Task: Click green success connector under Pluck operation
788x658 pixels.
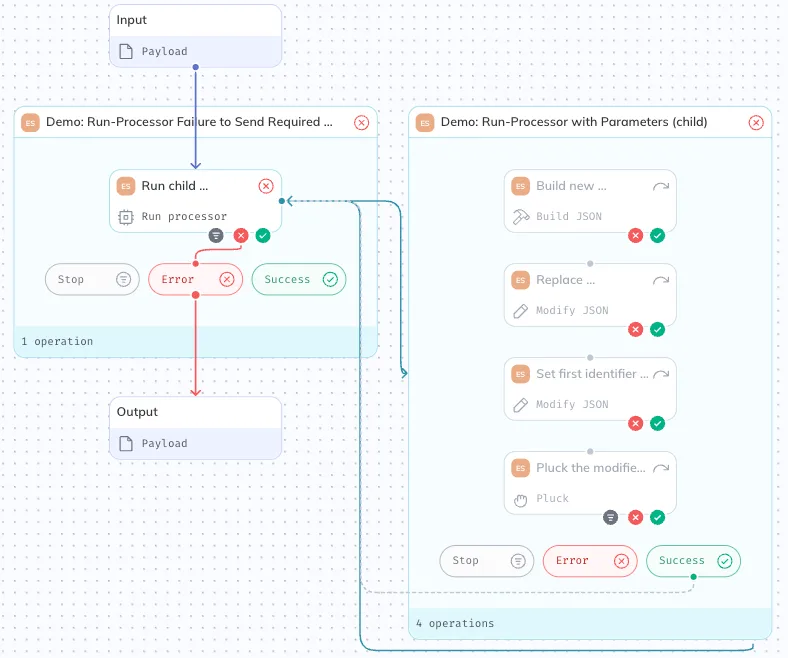Action: click(x=657, y=517)
